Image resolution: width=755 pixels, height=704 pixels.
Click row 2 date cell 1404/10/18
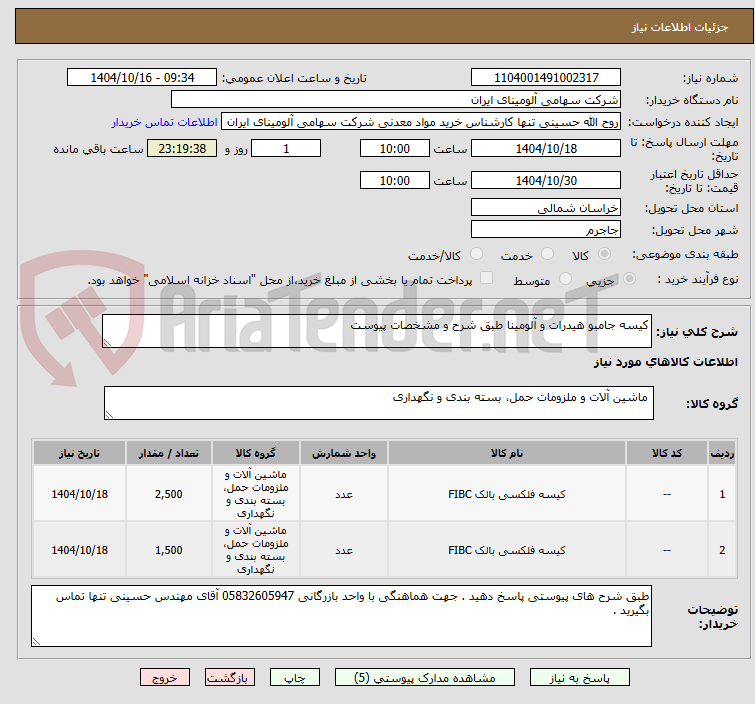(79, 550)
